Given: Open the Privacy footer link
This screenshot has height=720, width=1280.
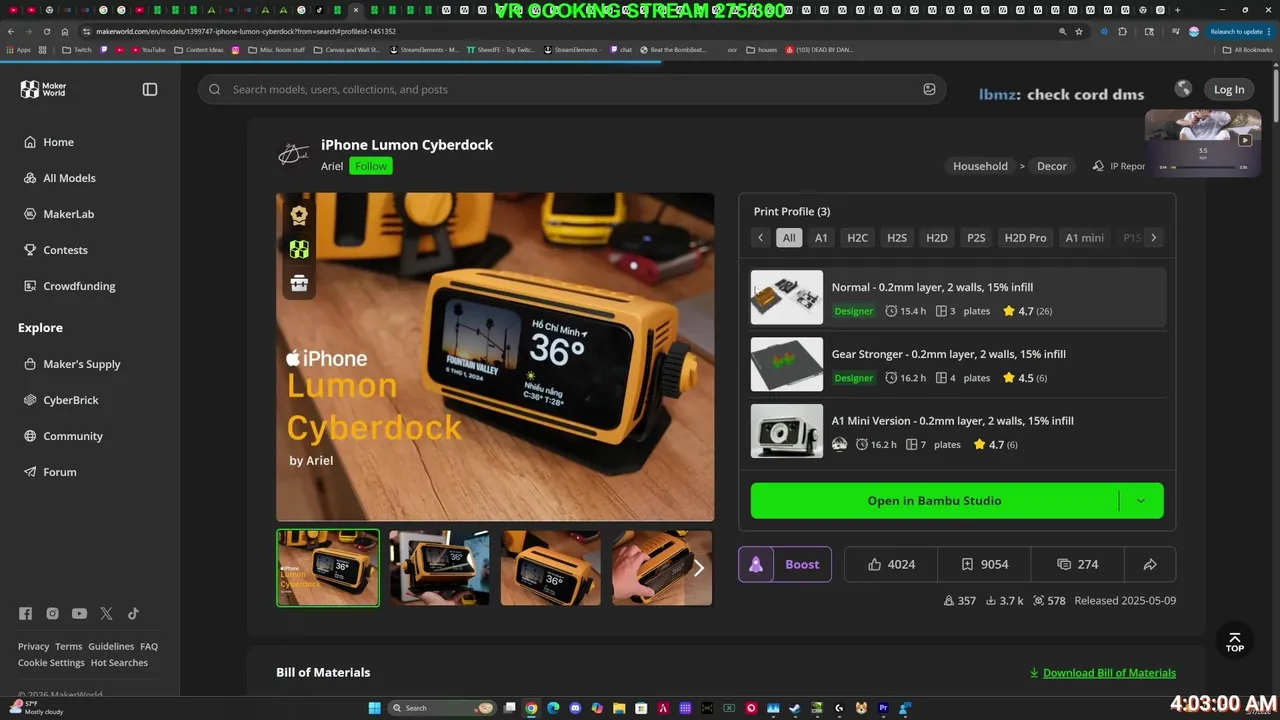Looking at the screenshot, I should coord(33,647).
